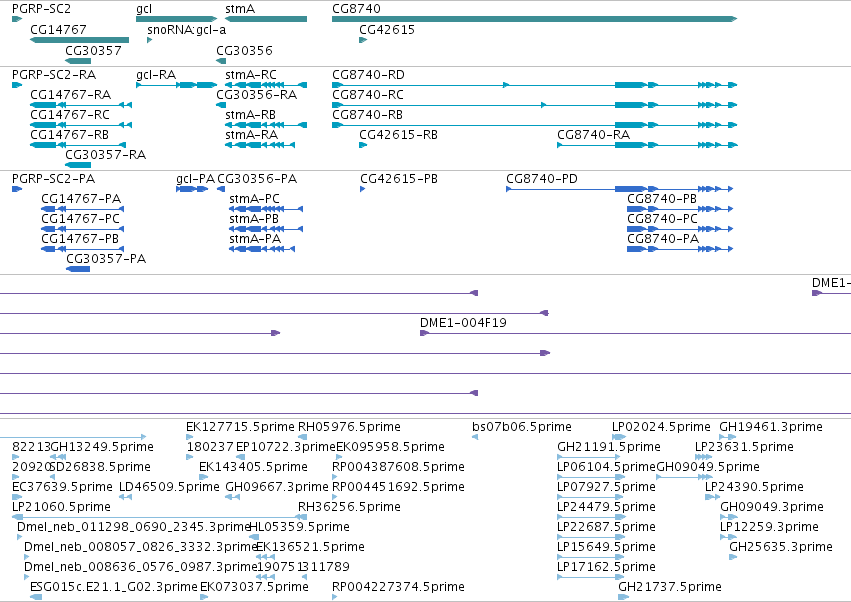This screenshot has width=851, height=602.
Task: Click the CG30356-PA label
Action: click(257, 179)
